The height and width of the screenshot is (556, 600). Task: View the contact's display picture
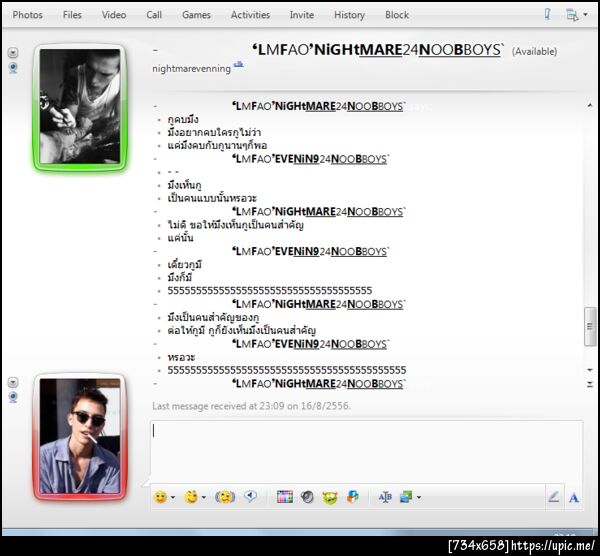point(80,106)
